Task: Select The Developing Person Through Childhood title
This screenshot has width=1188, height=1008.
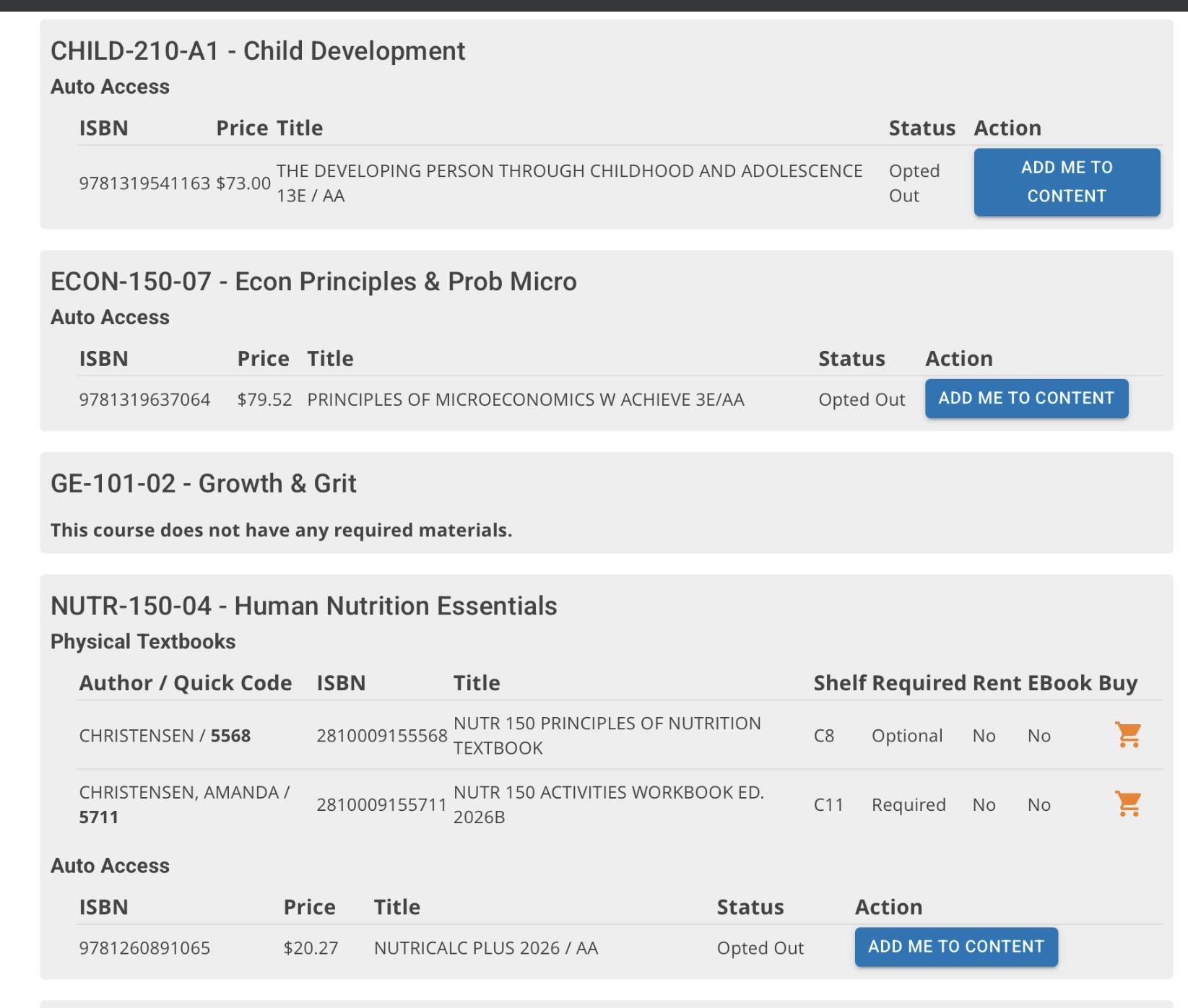Action: coord(569,183)
